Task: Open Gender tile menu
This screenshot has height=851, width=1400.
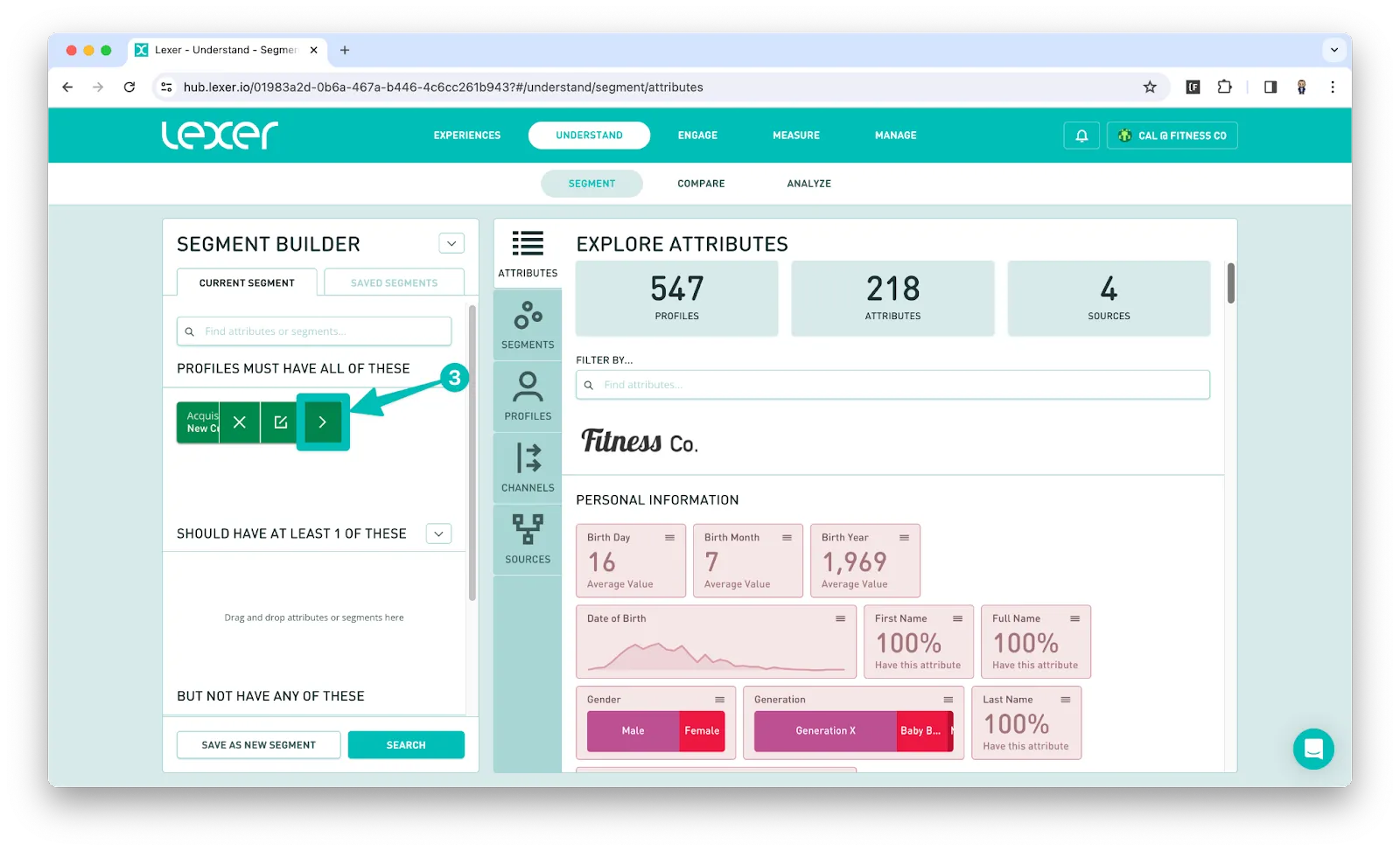Action: point(719,700)
